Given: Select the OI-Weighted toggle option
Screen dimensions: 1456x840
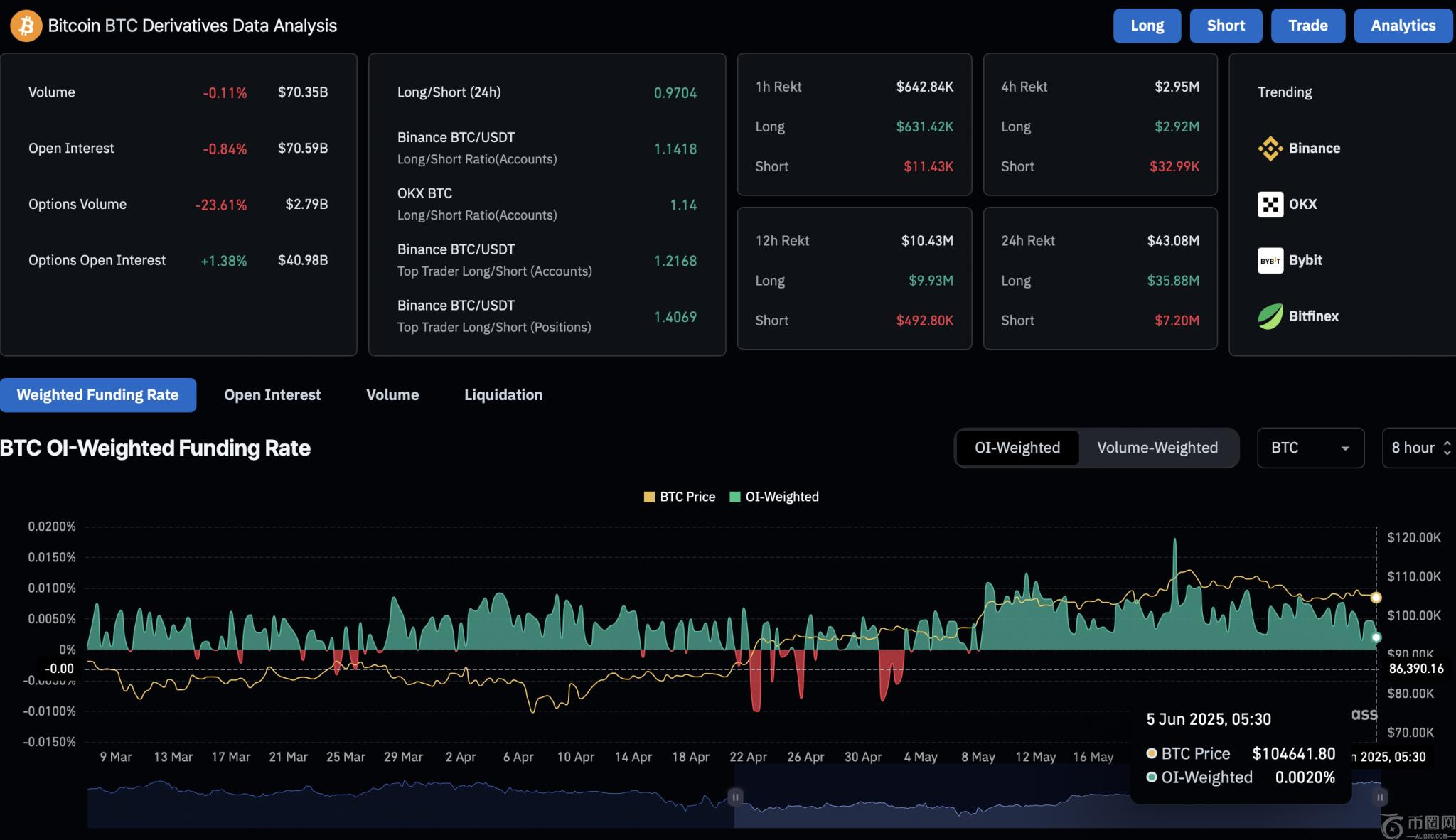Looking at the screenshot, I should [x=1017, y=448].
